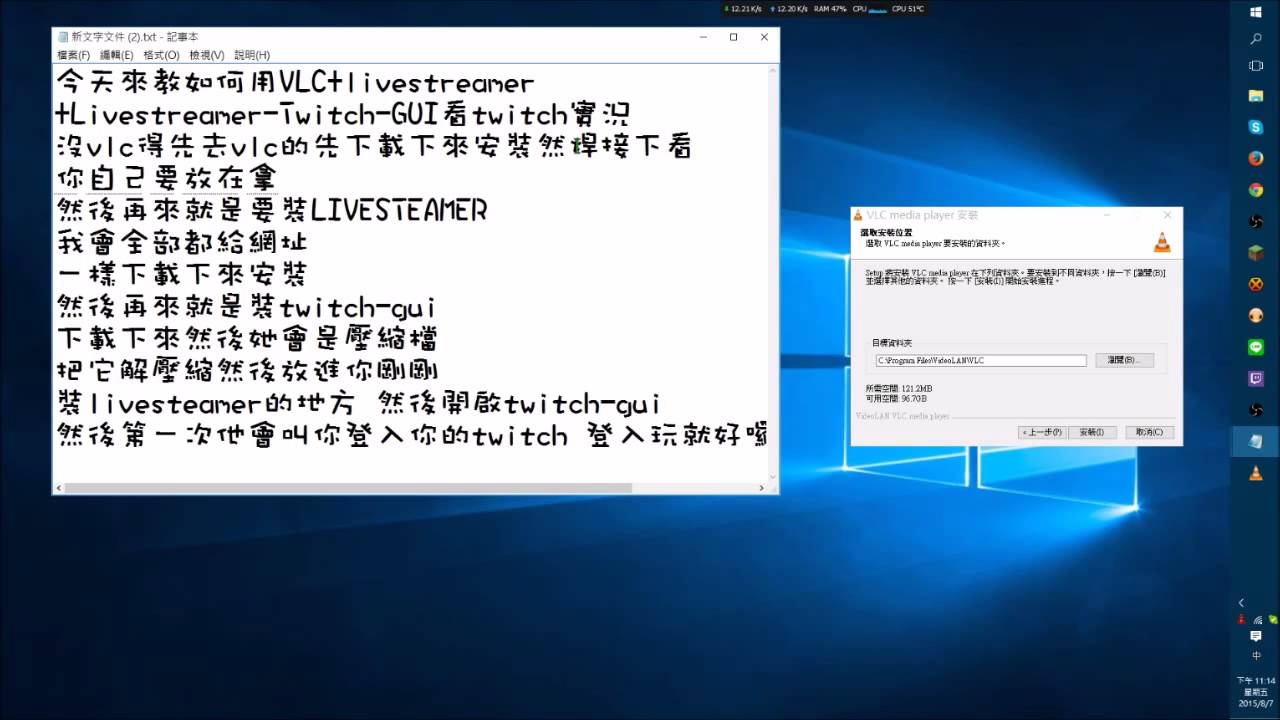This screenshot has height=720, width=1280.
Task: Open the 編輯(E) menu in Notepad
Action: [116, 55]
